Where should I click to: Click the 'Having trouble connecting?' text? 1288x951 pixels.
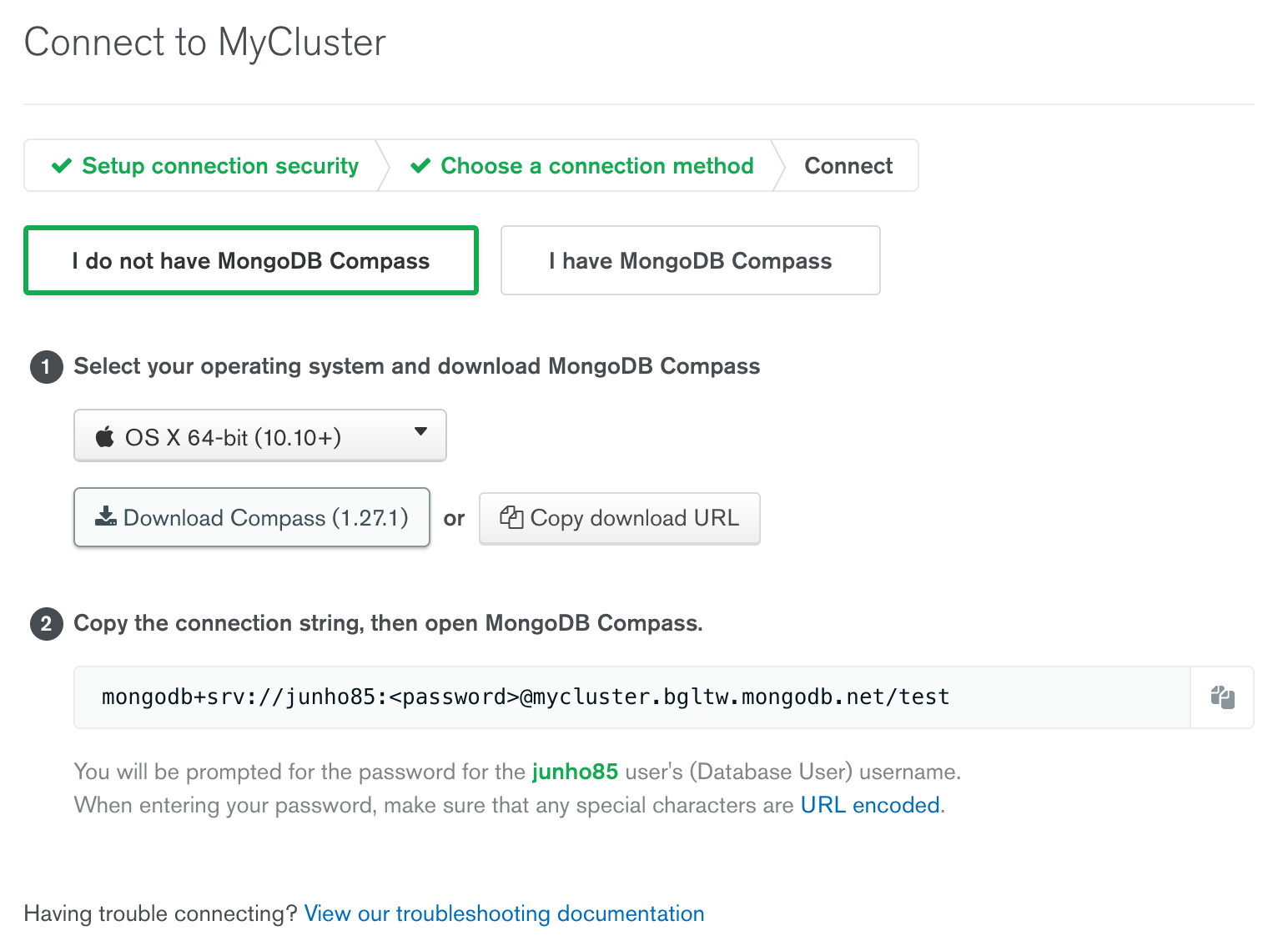[x=161, y=913]
